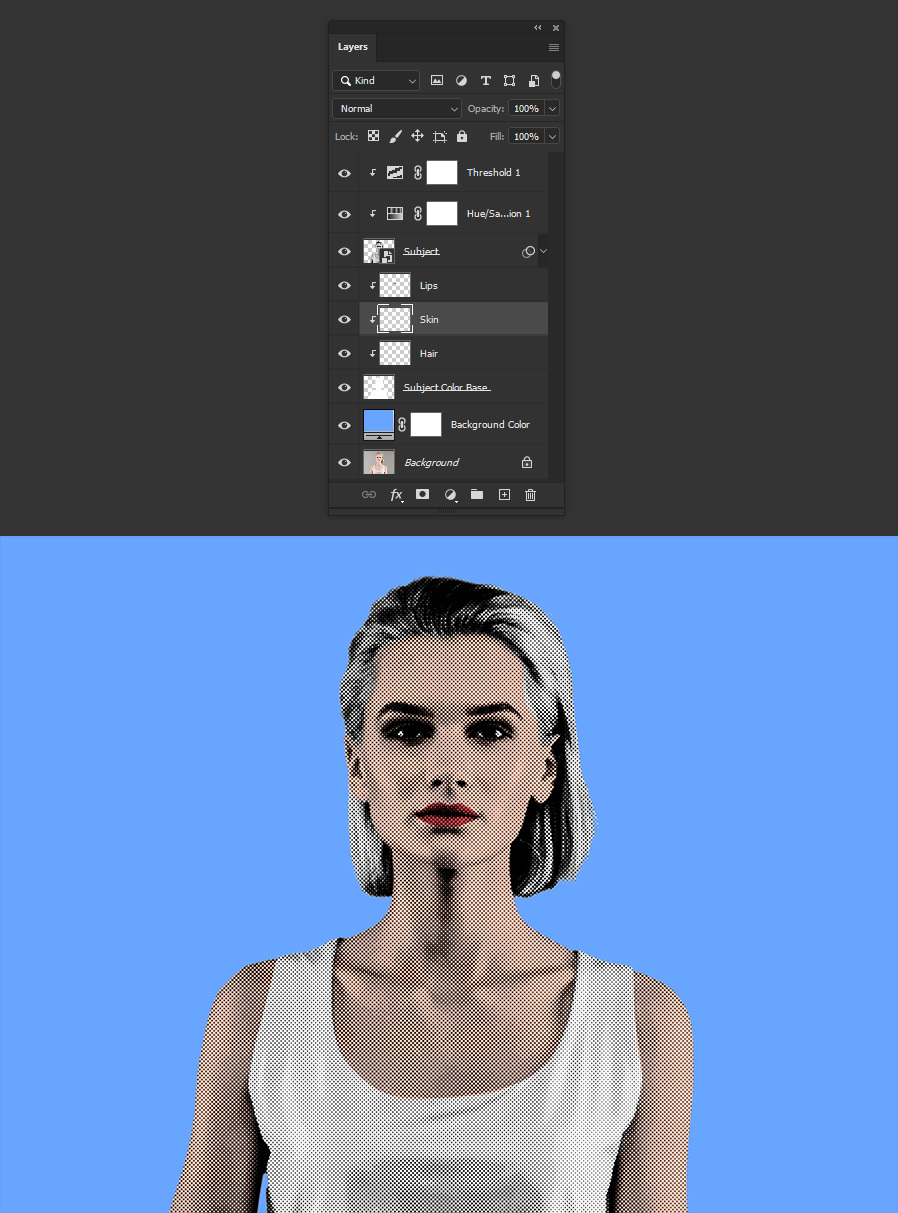898x1213 pixels.
Task: Open the Normal blend mode dropdown
Action: [x=397, y=108]
